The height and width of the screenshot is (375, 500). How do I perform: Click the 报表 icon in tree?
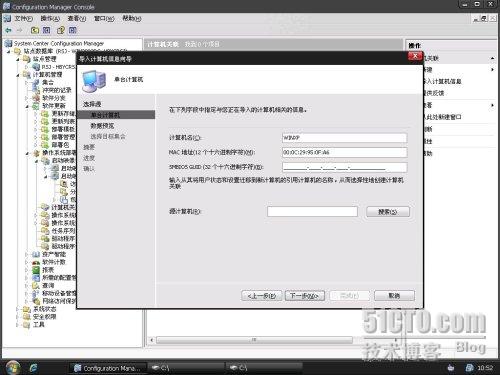(x=36, y=270)
